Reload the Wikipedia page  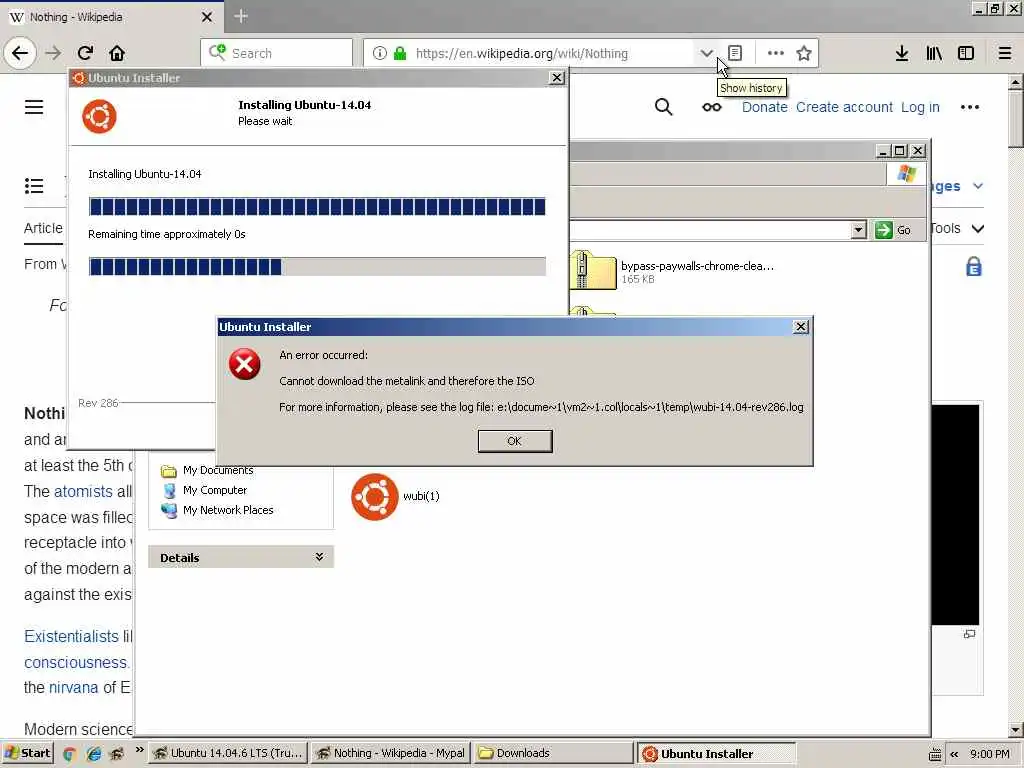[x=85, y=53]
